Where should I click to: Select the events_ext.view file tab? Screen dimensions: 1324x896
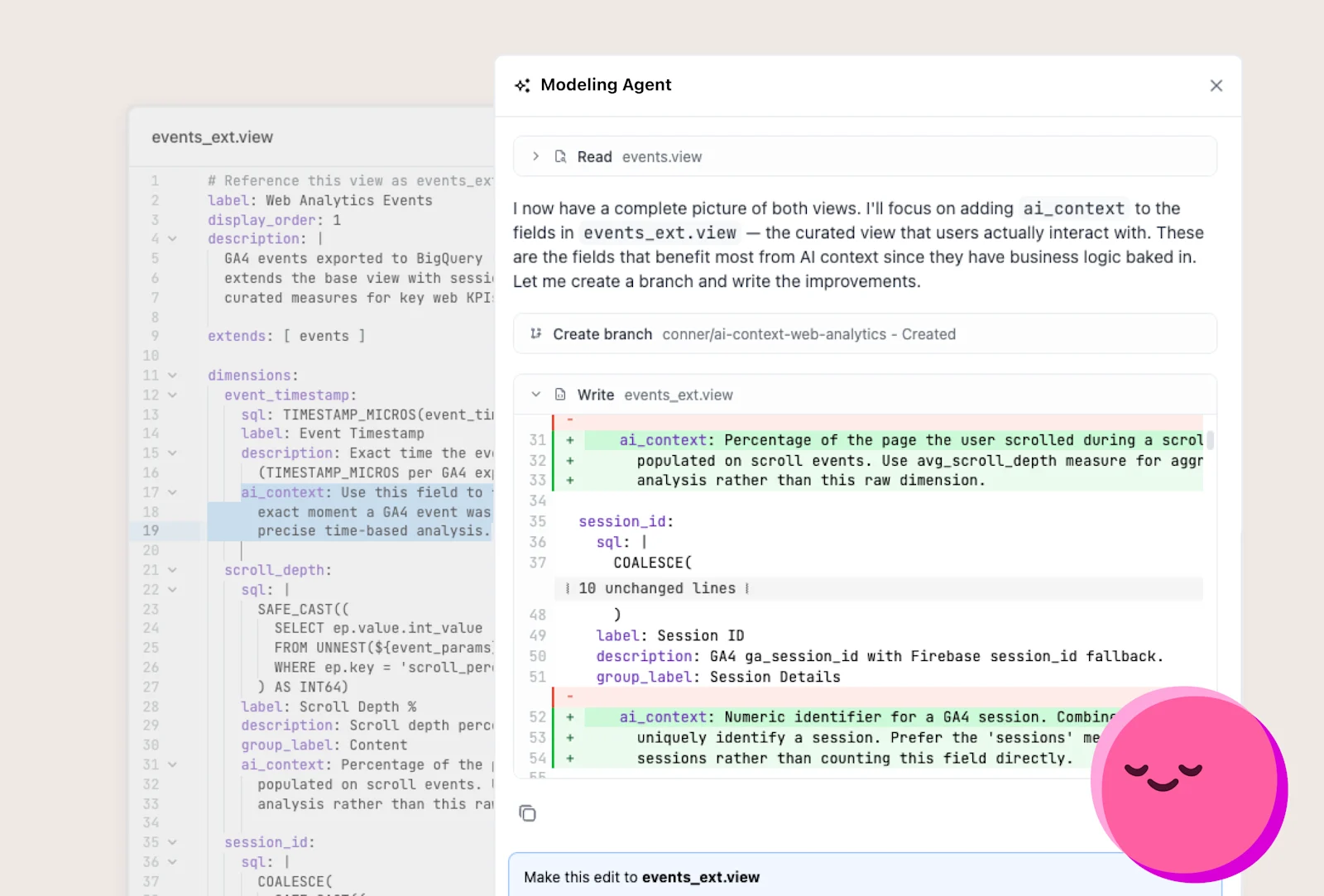(x=212, y=137)
